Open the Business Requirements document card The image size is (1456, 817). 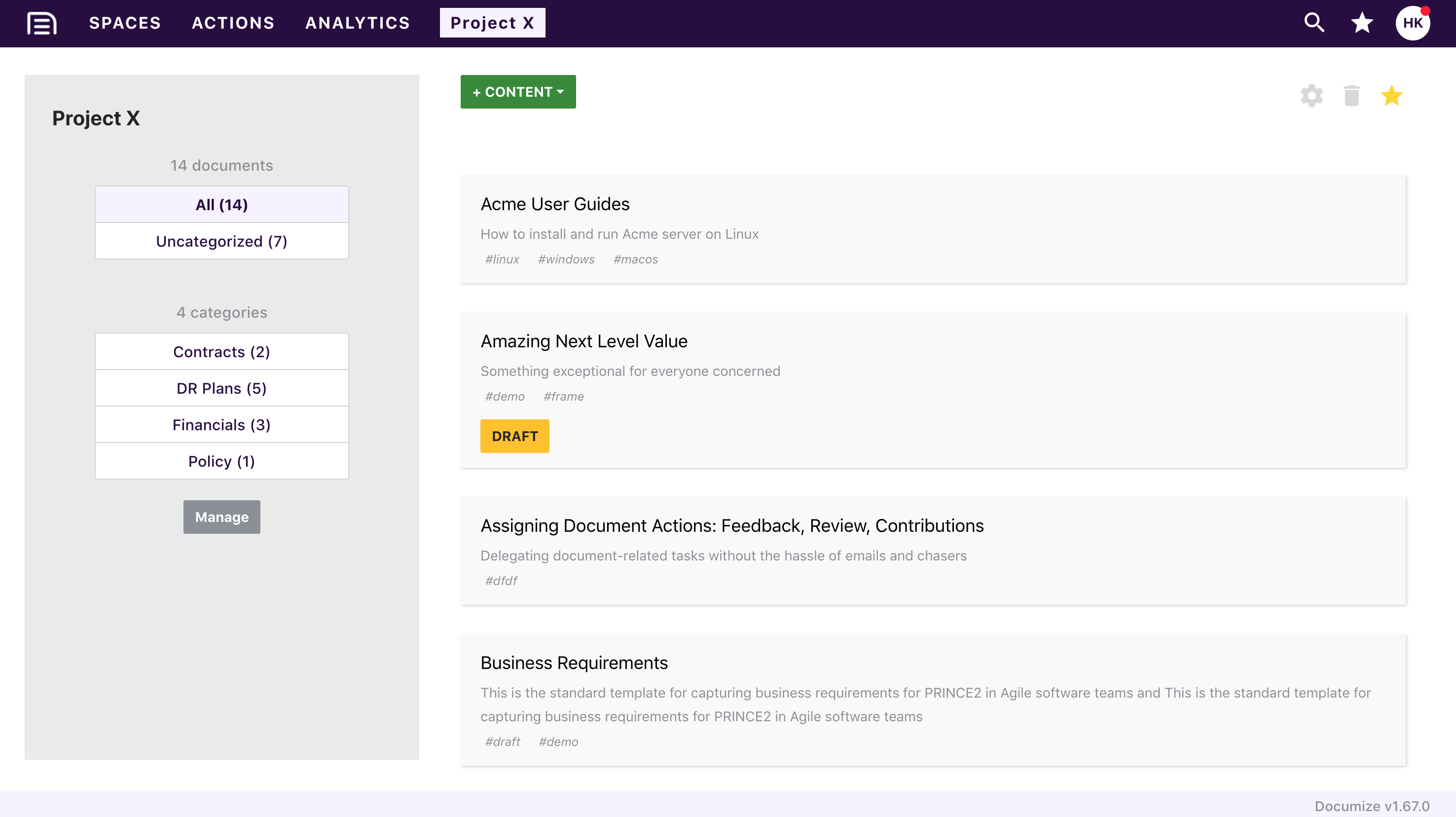(933, 700)
